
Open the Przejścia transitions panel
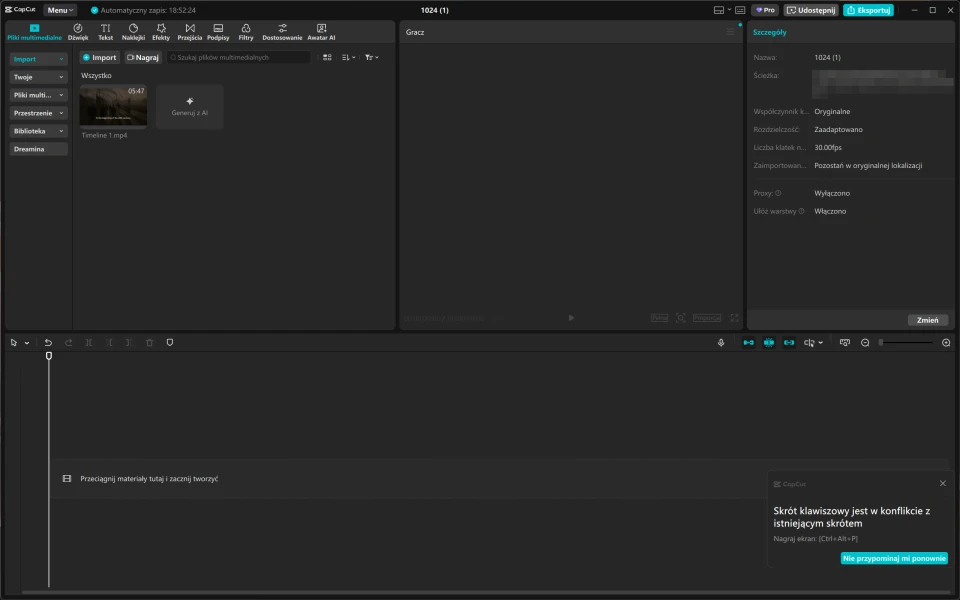pos(190,31)
